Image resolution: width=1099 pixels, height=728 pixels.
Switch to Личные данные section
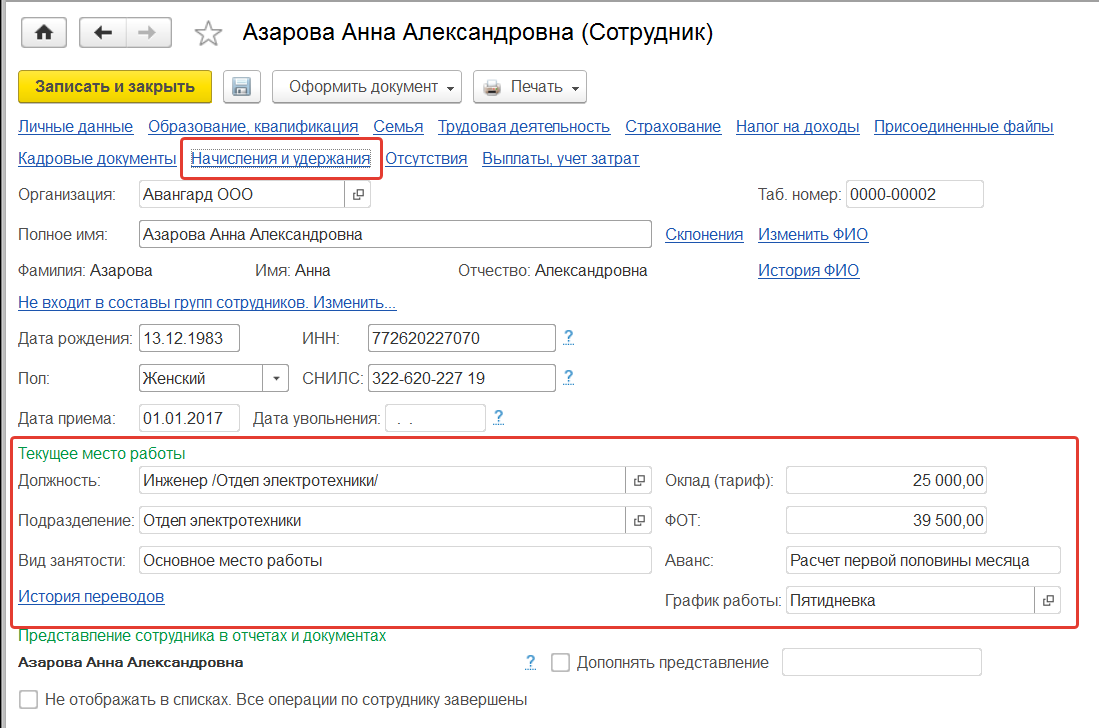point(75,127)
